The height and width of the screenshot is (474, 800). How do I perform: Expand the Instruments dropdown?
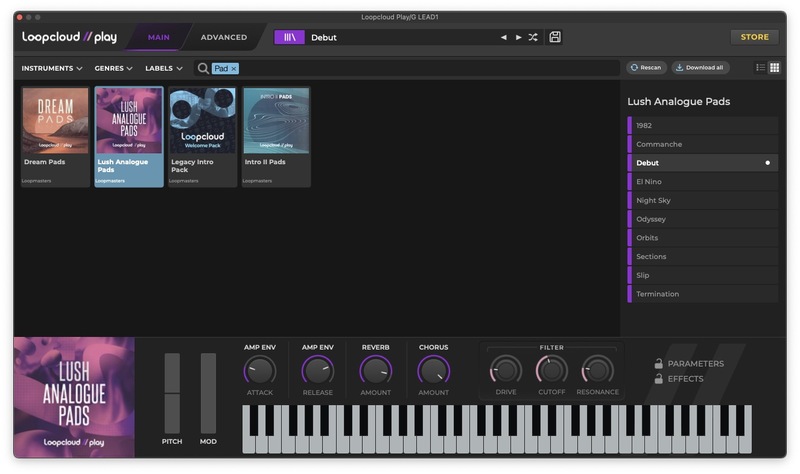[x=51, y=68]
